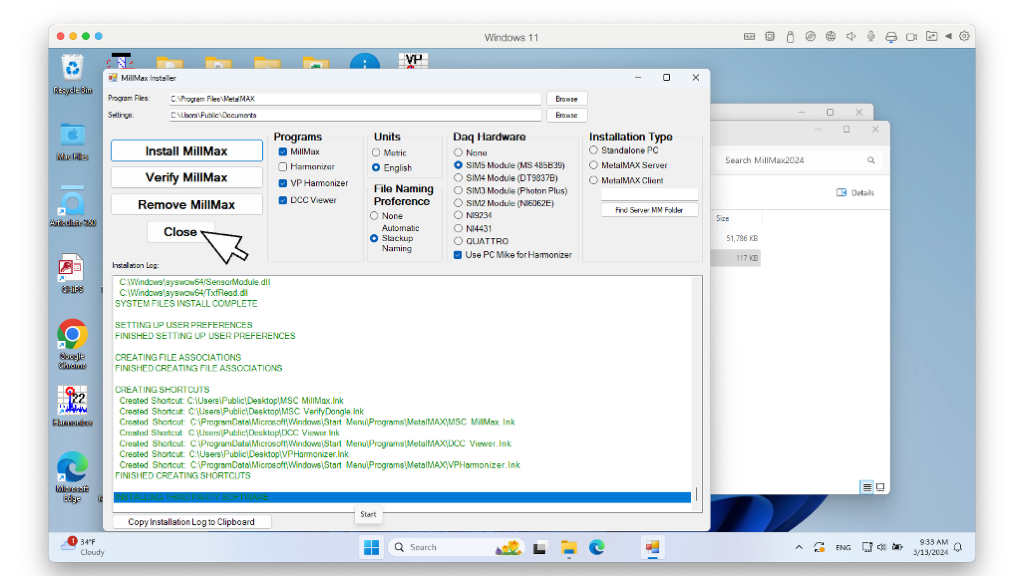Open the notification bell in the taskbar

(958, 547)
